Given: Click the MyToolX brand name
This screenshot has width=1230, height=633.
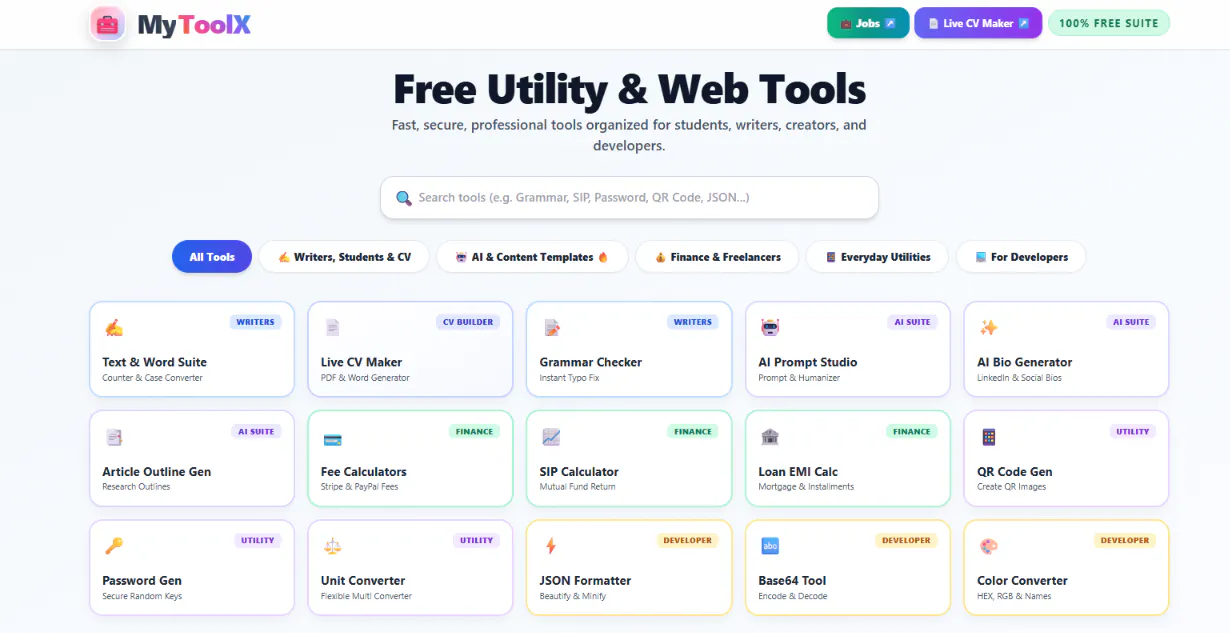Looking at the screenshot, I should 194,24.
